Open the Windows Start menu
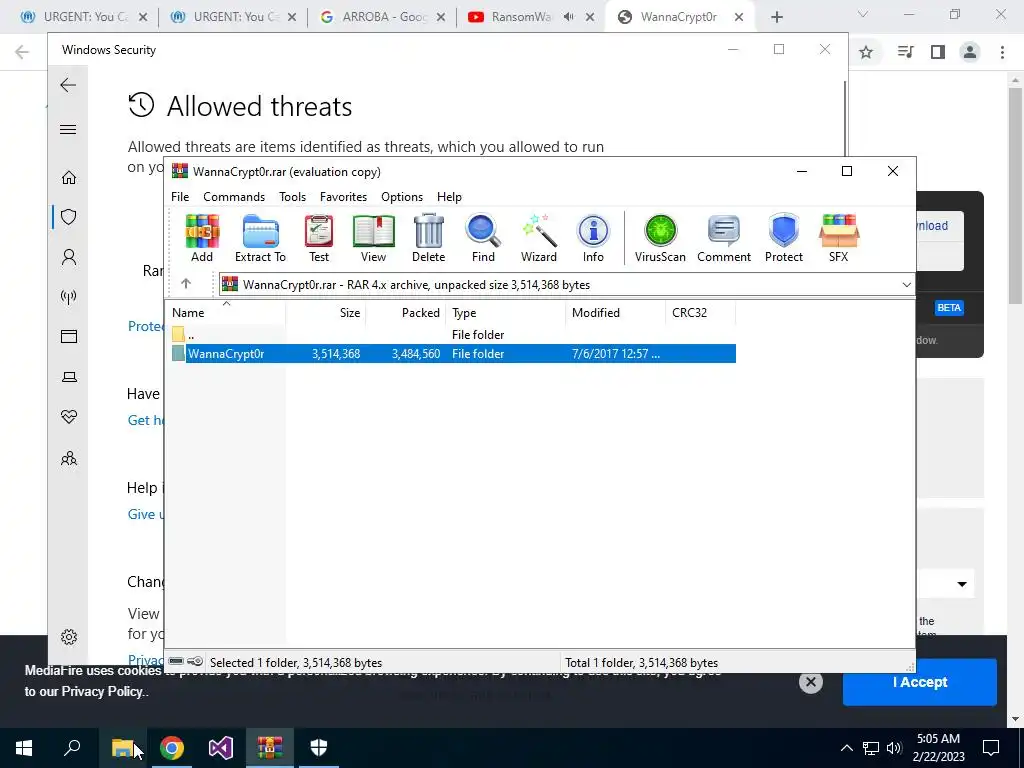Image resolution: width=1024 pixels, height=768 pixels. coord(24,748)
